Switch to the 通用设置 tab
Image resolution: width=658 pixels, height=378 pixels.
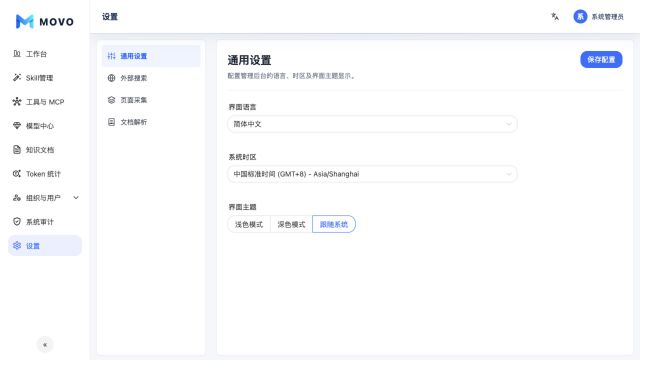(x=151, y=56)
